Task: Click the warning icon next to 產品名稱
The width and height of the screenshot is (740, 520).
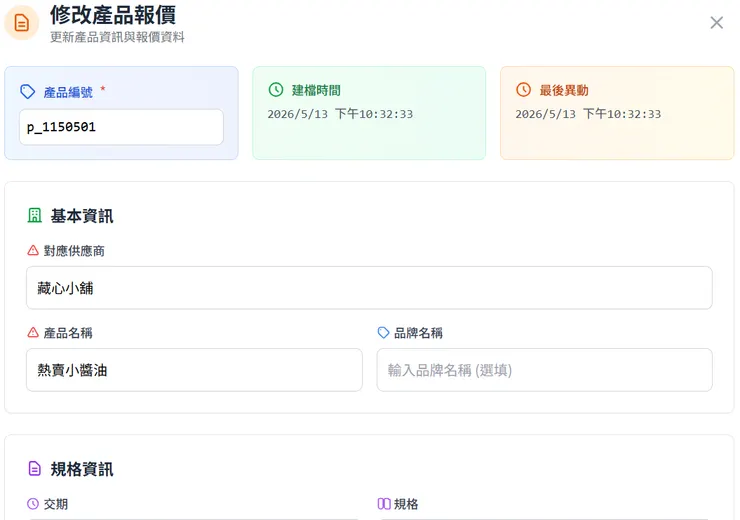Action: [x=33, y=332]
